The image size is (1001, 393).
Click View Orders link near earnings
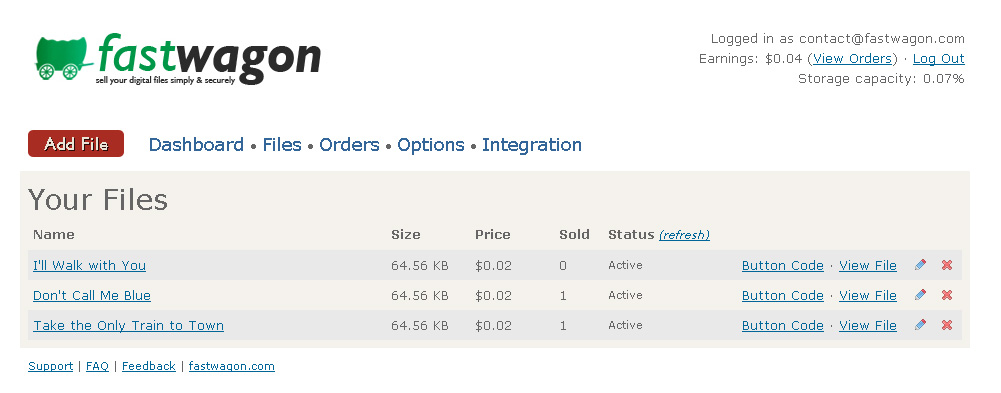tap(852, 59)
